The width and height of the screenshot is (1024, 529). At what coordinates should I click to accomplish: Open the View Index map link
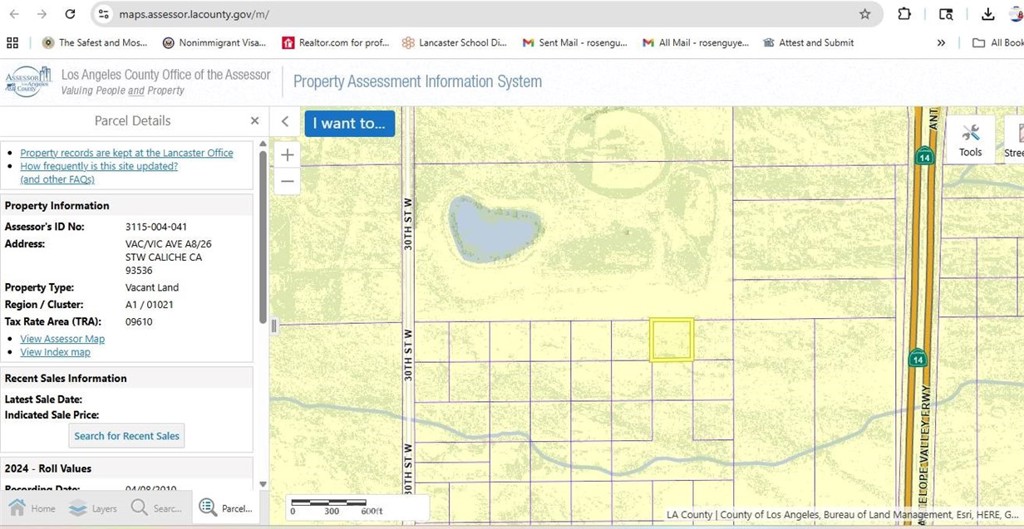tap(55, 352)
